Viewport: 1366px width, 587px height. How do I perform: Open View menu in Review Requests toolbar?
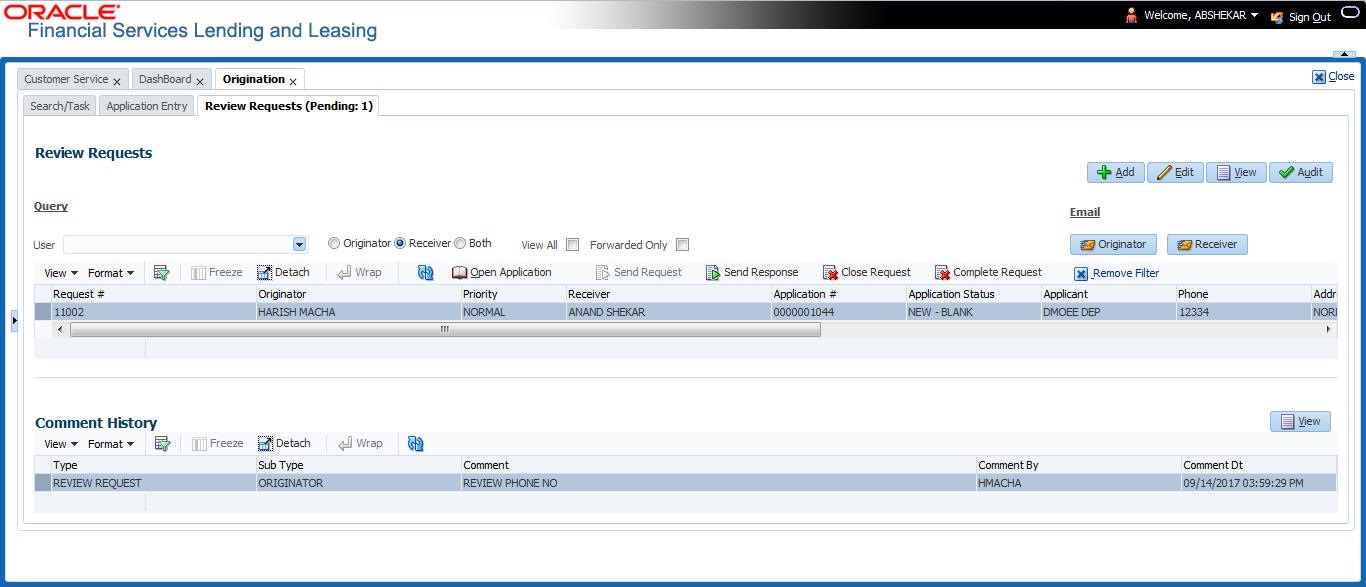[x=61, y=273]
